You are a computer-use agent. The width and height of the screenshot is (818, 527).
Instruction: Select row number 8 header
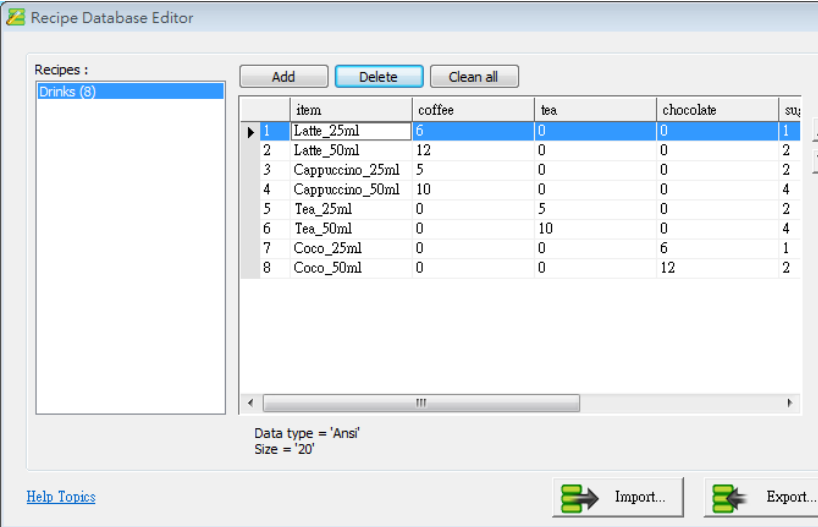coord(275,268)
